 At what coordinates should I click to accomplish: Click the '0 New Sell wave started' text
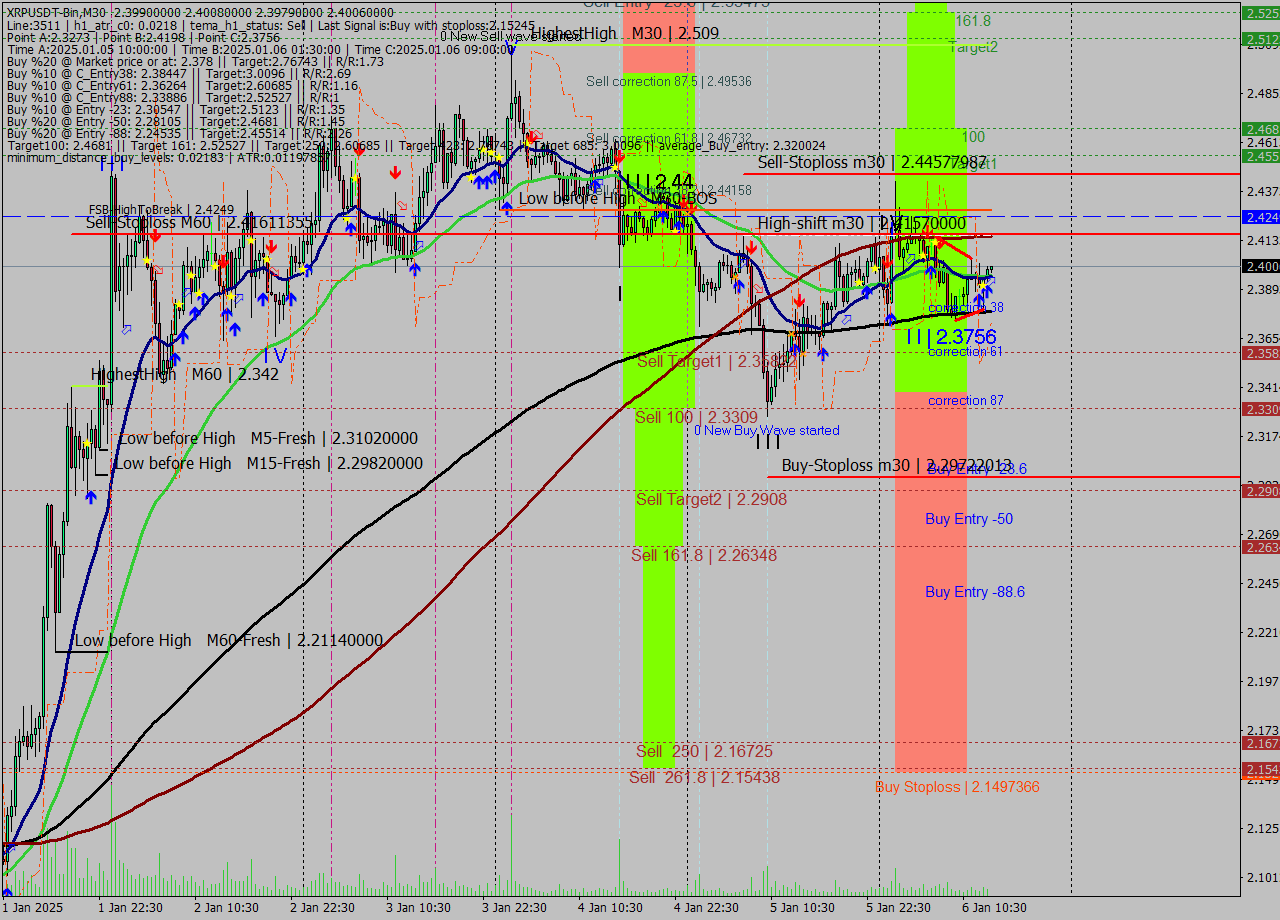coord(510,36)
